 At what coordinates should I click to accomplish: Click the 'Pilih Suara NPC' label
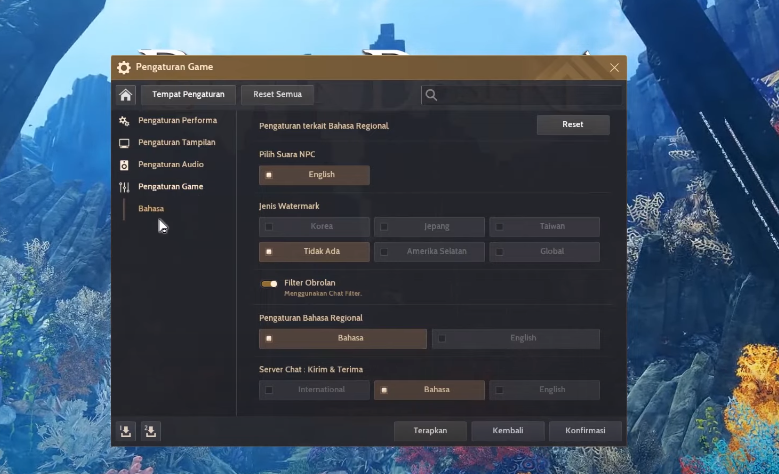[x=287, y=155]
